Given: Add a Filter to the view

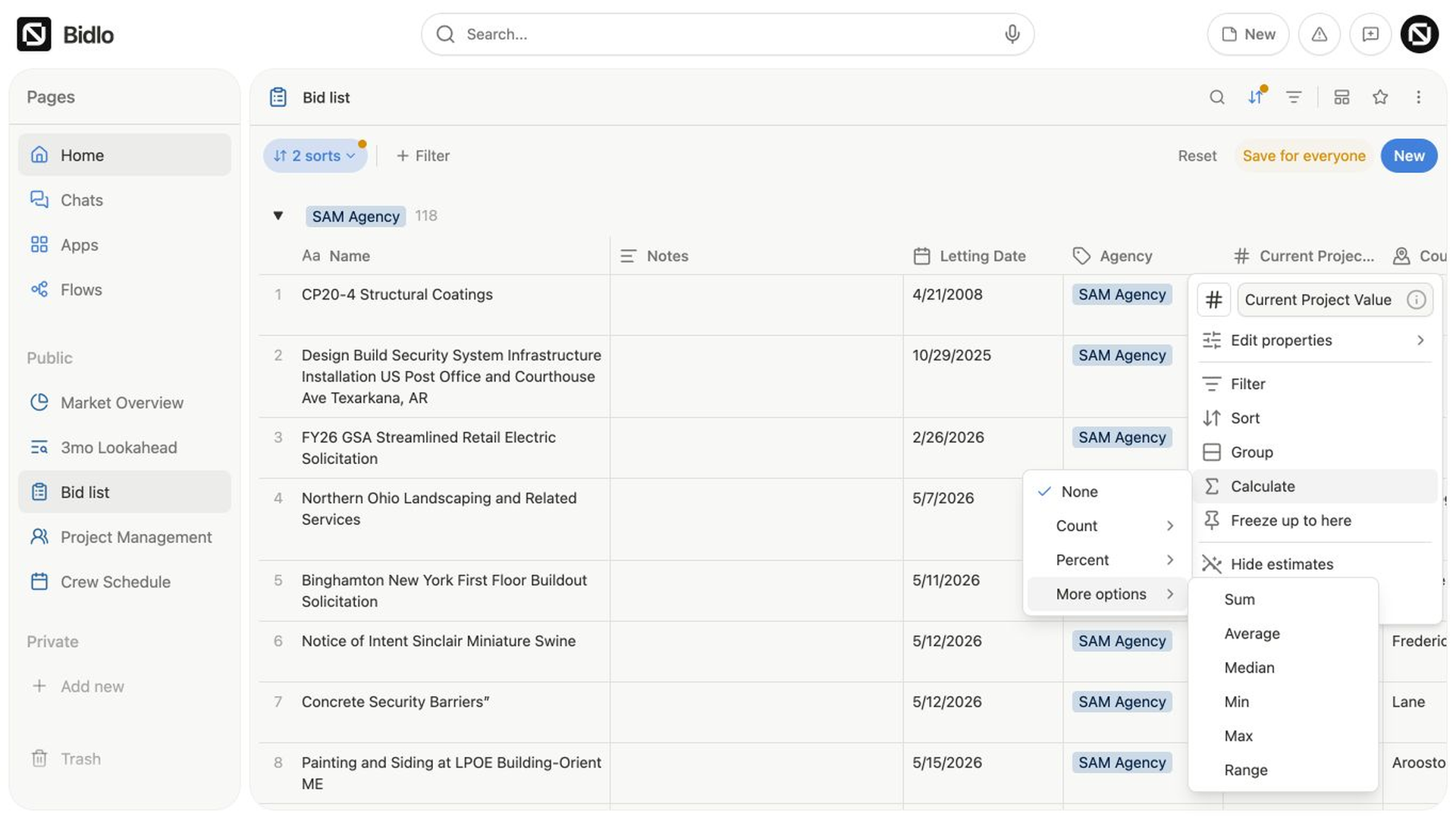Looking at the screenshot, I should tap(423, 155).
